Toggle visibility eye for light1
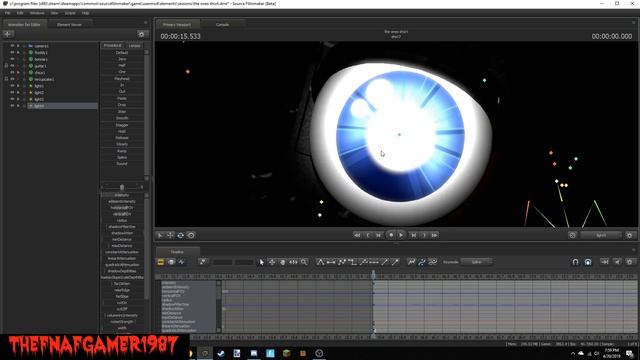This screenshot has width=640, height=360. click(x=12, y=86)
